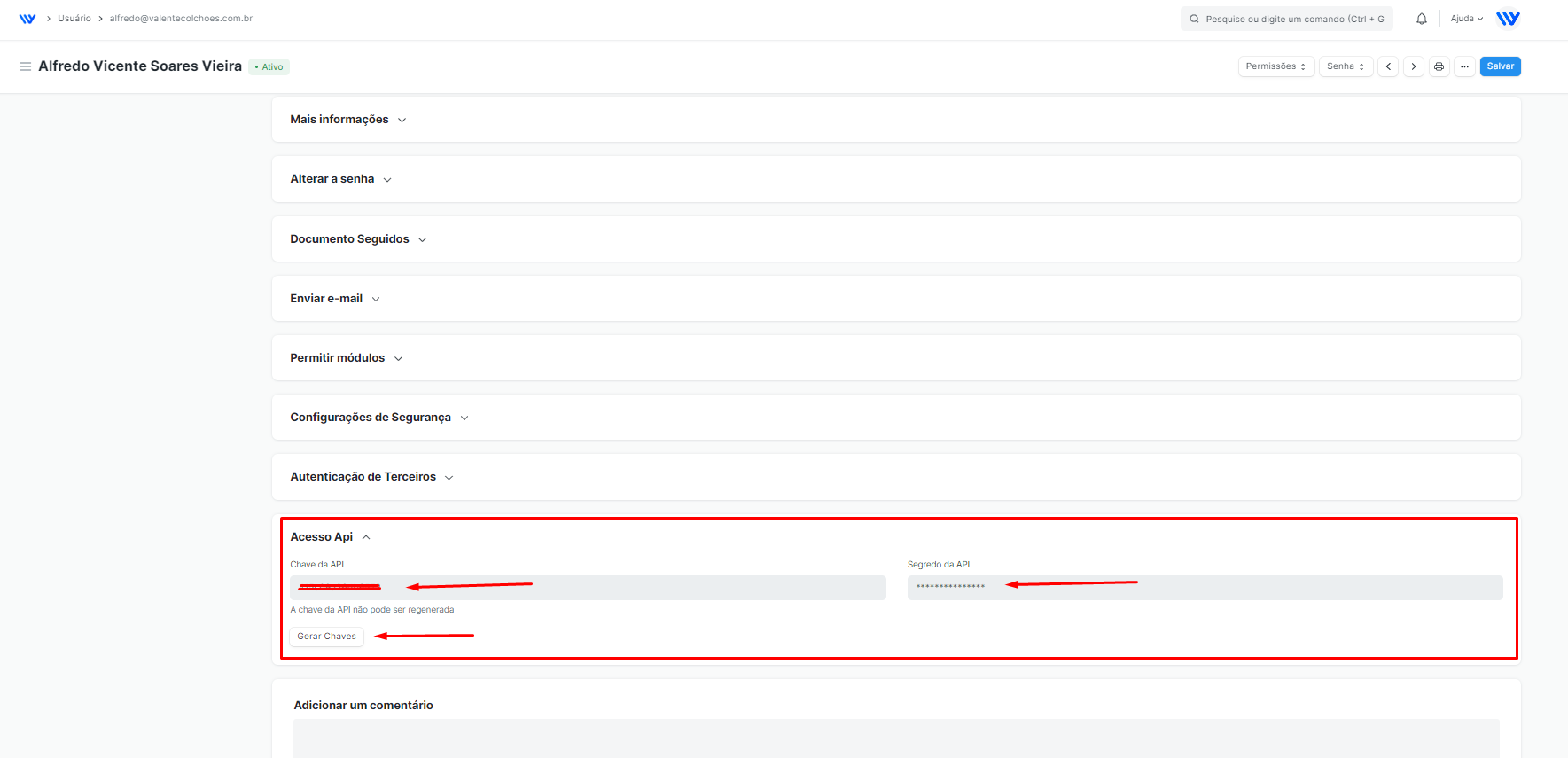Open the three-dots more options menu
The width and height of the screenshot is (1568, 758).
pos(1465,66)
